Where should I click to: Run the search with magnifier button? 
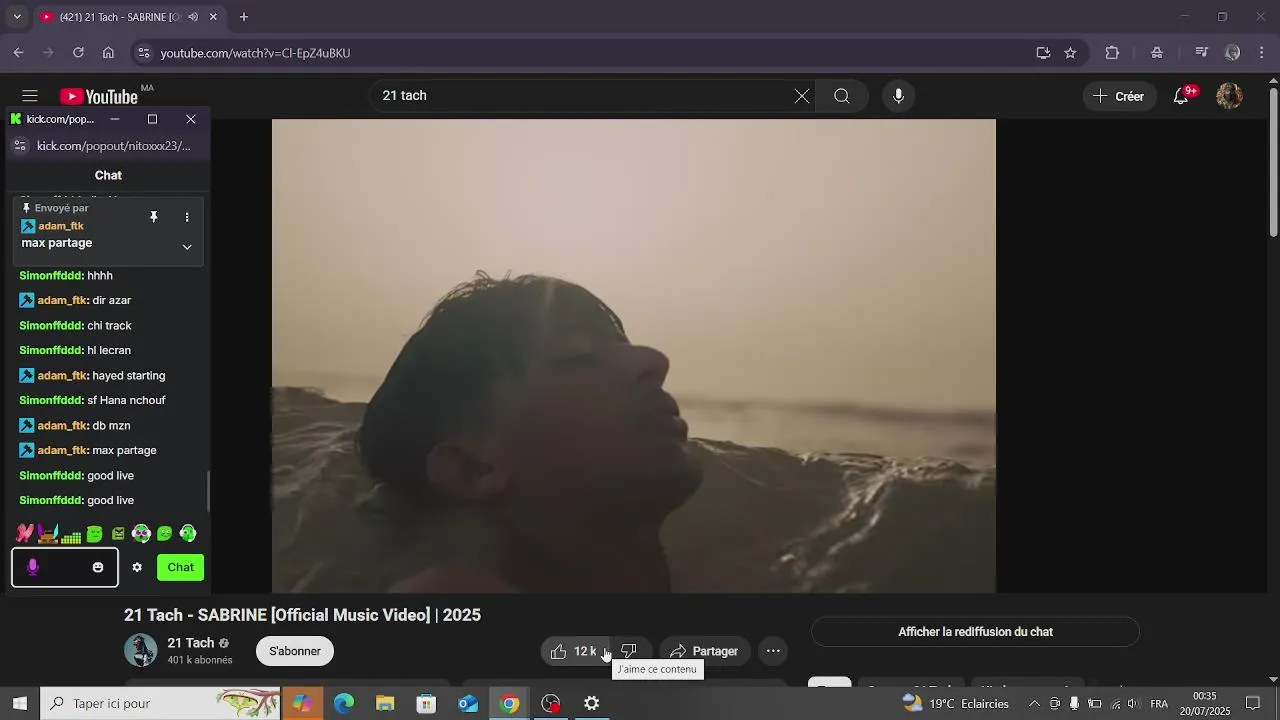[842, 96]
